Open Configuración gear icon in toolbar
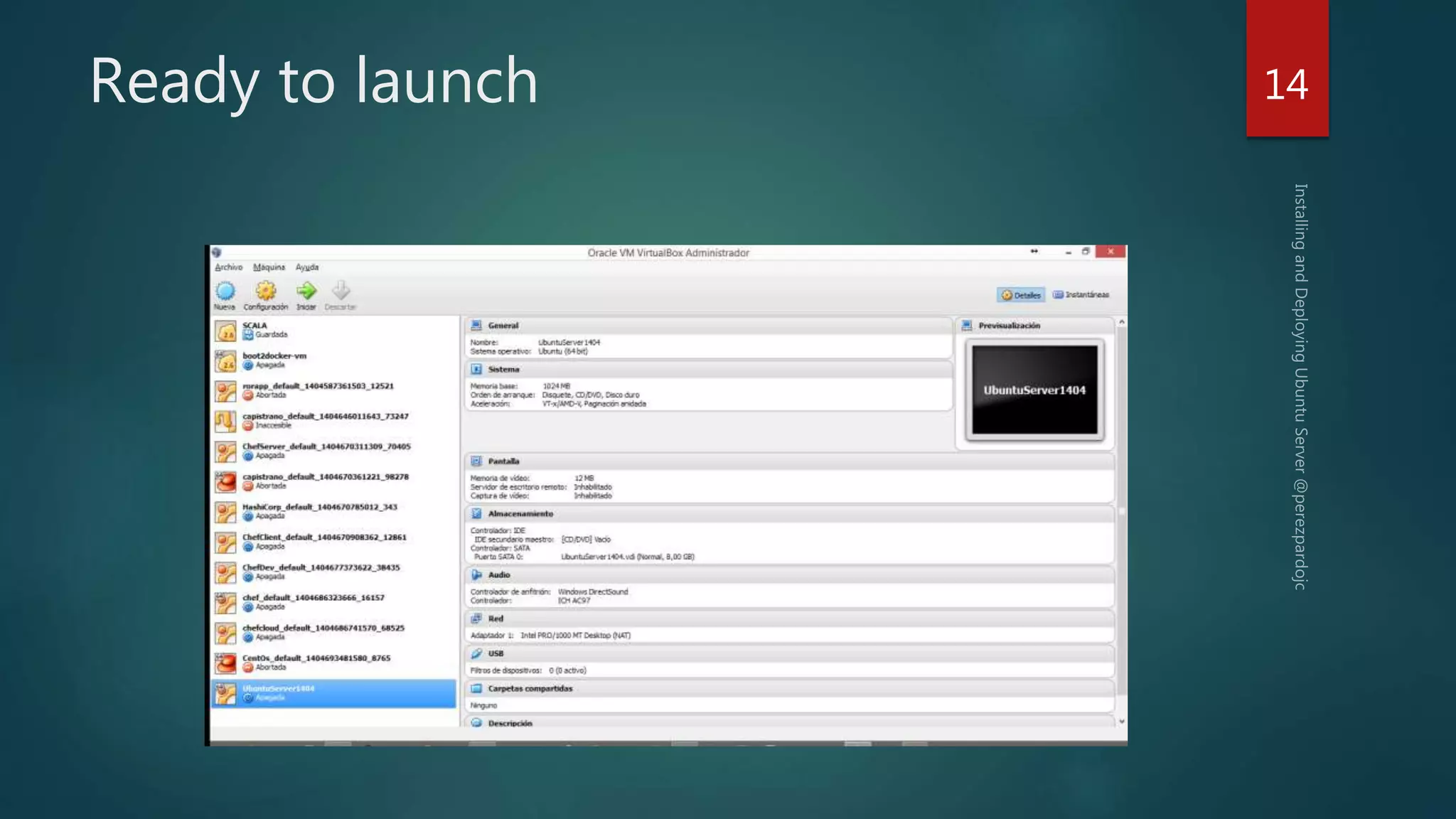 (265, 291)
